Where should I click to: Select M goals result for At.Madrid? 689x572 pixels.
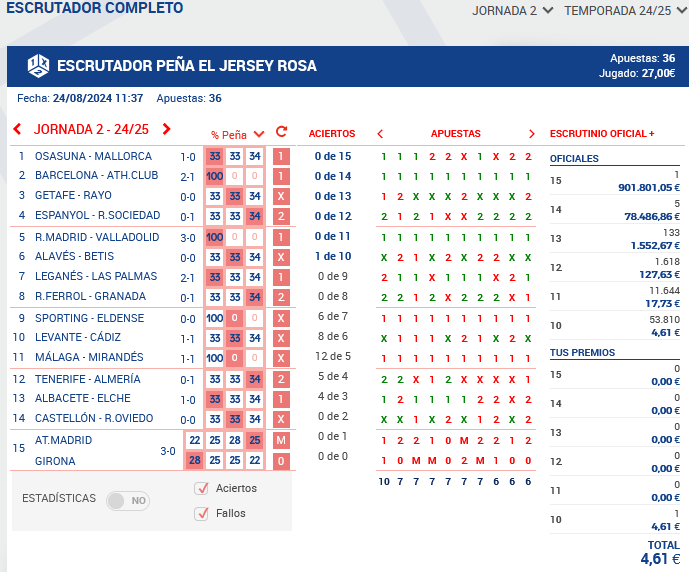click(x=281, y=440)
